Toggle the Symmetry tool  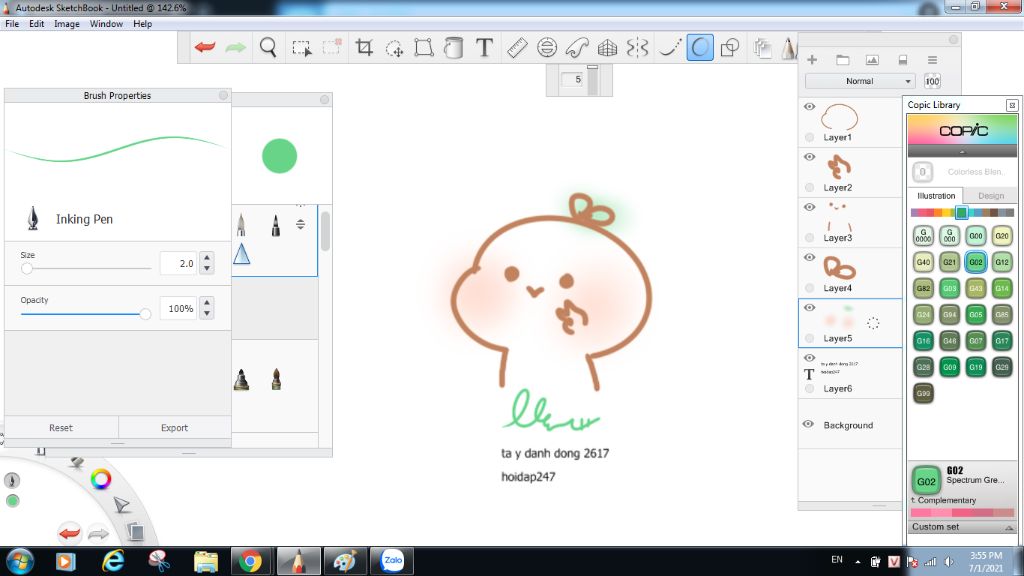[x=637, y=47]
